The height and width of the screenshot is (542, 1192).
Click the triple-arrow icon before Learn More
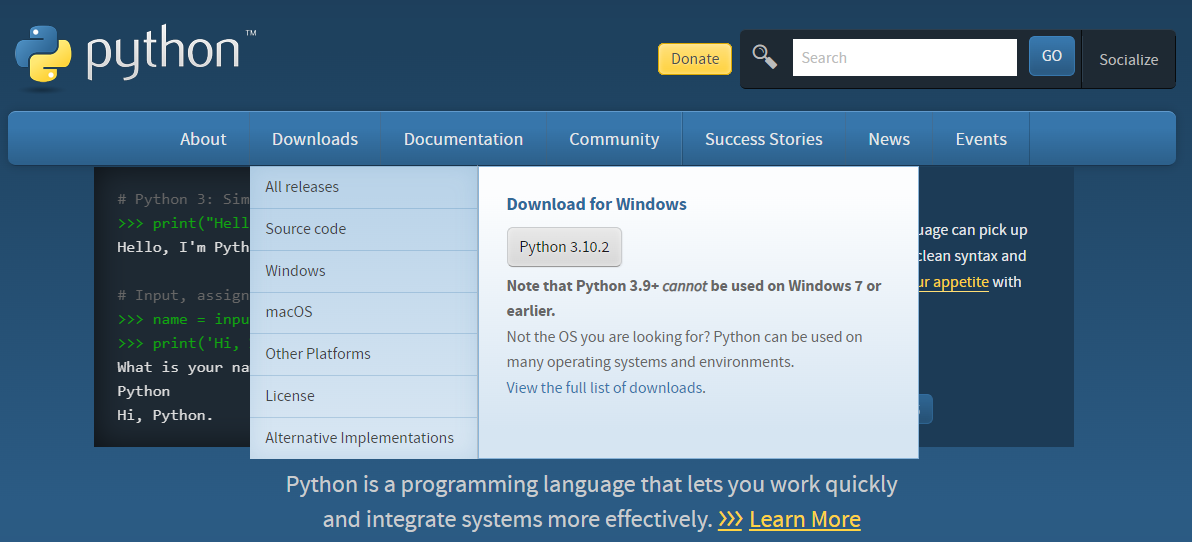coord(730,519)
